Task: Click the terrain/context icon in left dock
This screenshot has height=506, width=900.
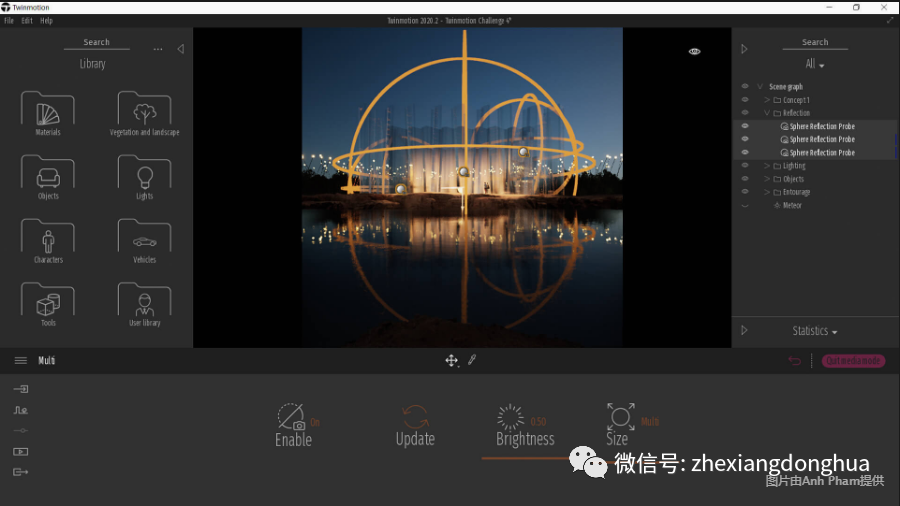Action: 21,410
